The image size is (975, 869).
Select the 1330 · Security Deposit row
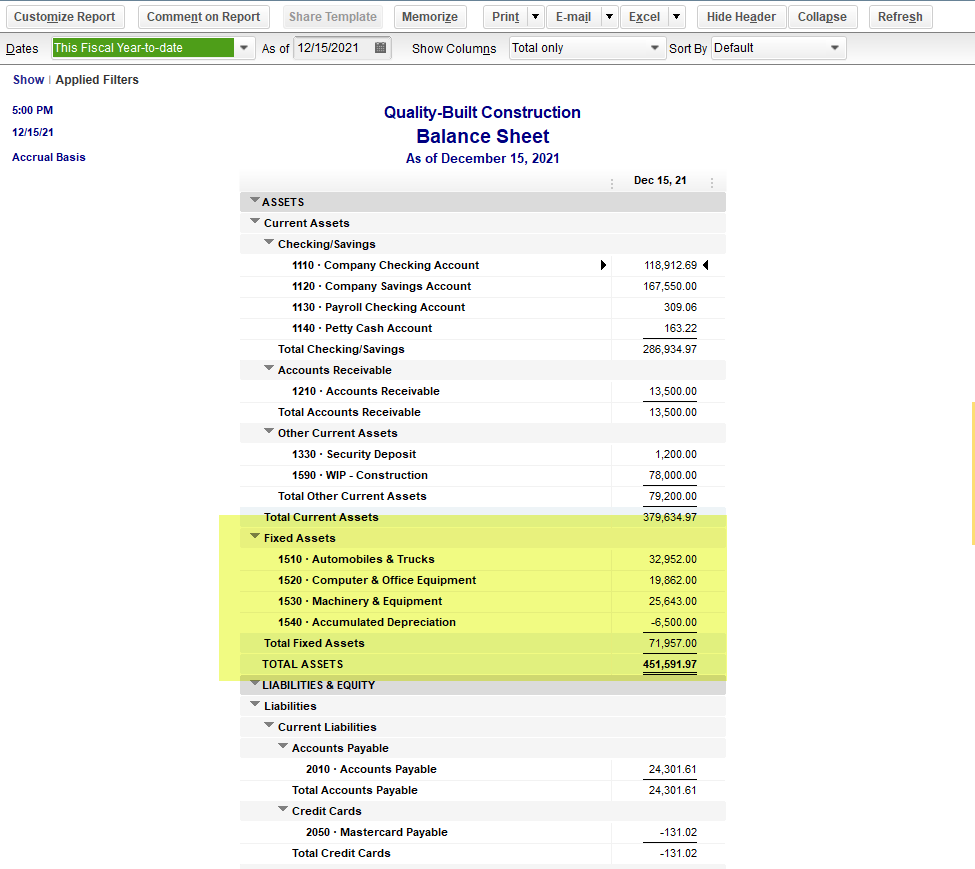tap(483, 454)
